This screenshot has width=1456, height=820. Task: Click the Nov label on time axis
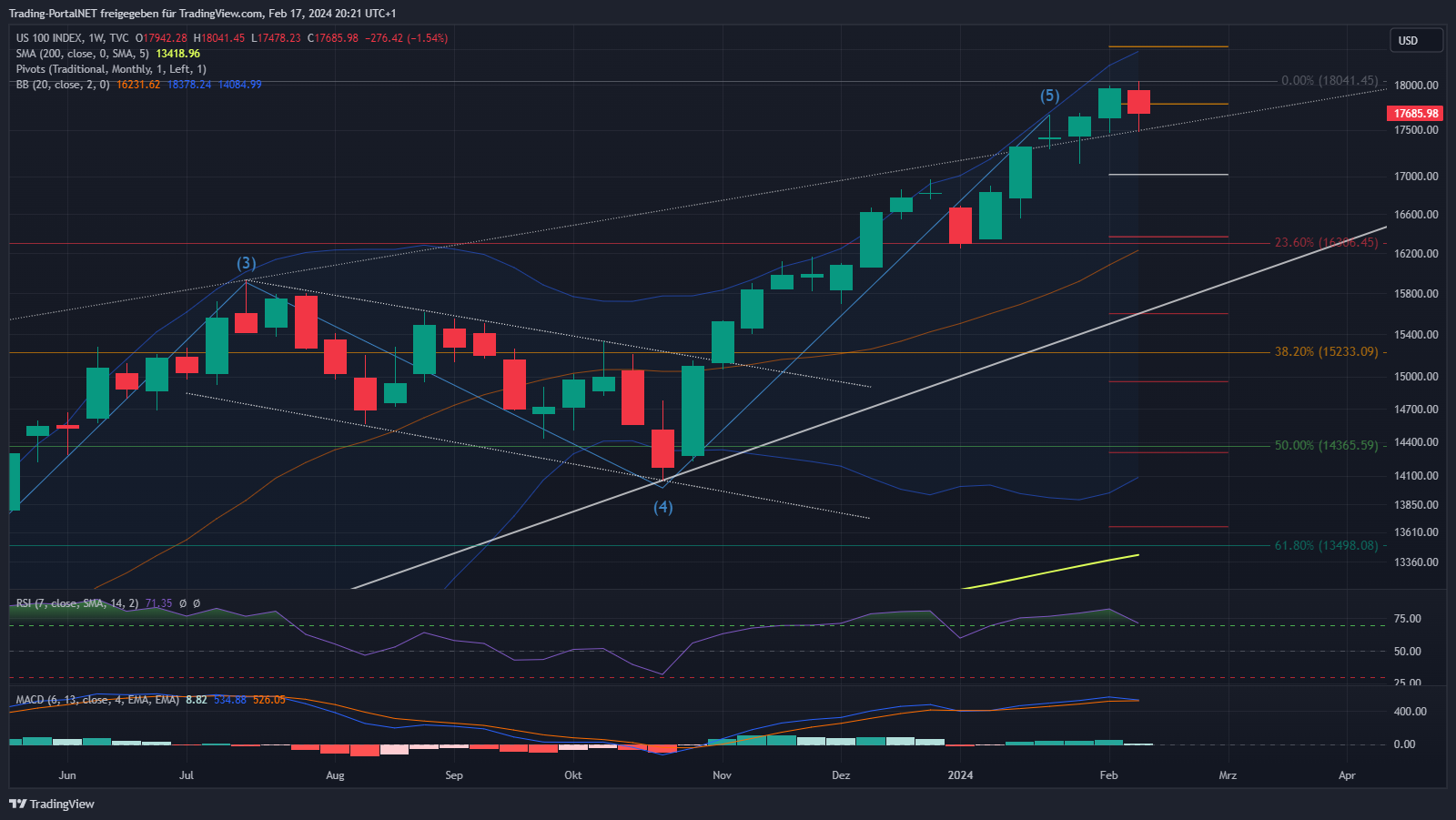(x=722, y=775)
